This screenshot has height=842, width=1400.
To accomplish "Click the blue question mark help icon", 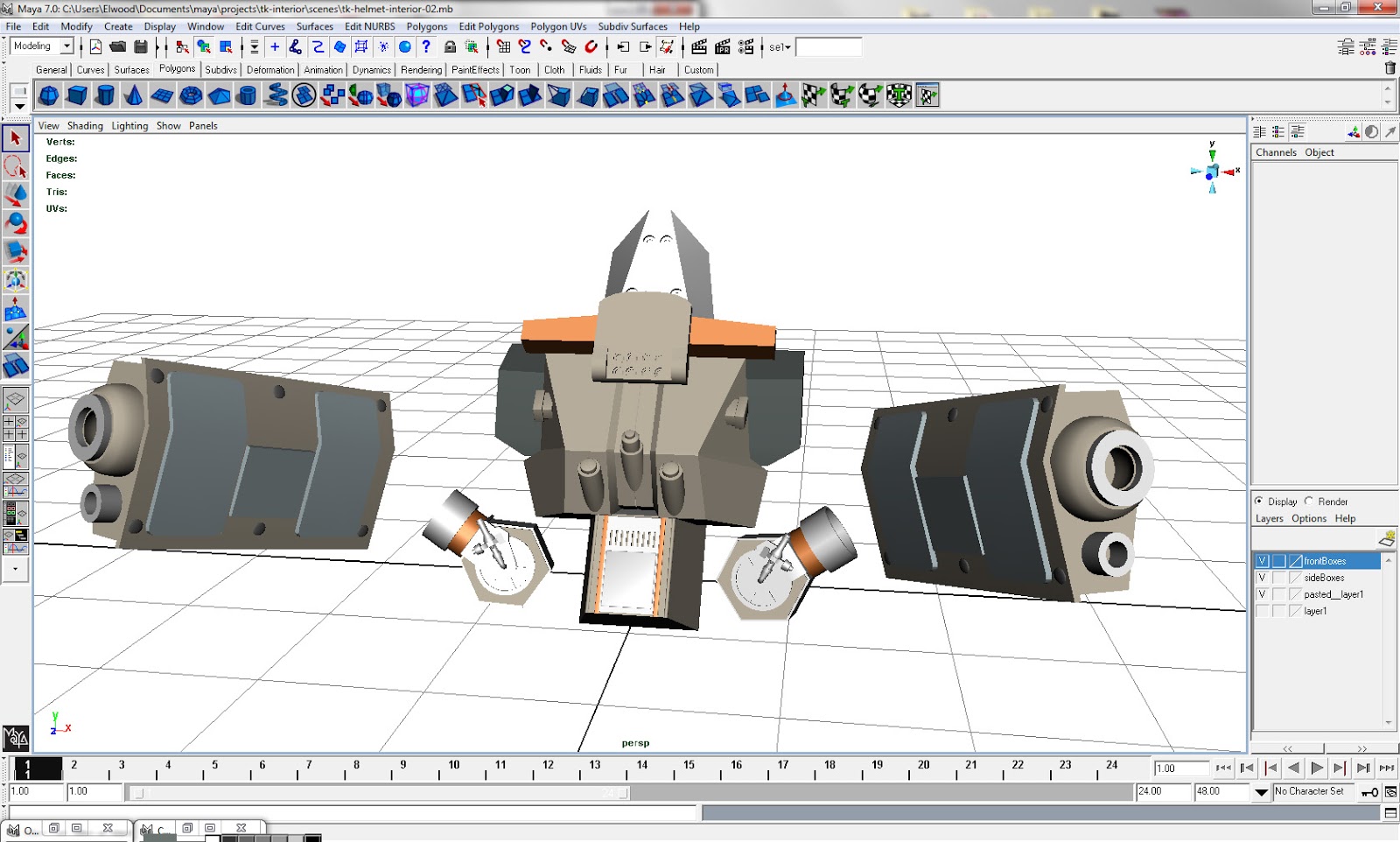I will 426,47.
